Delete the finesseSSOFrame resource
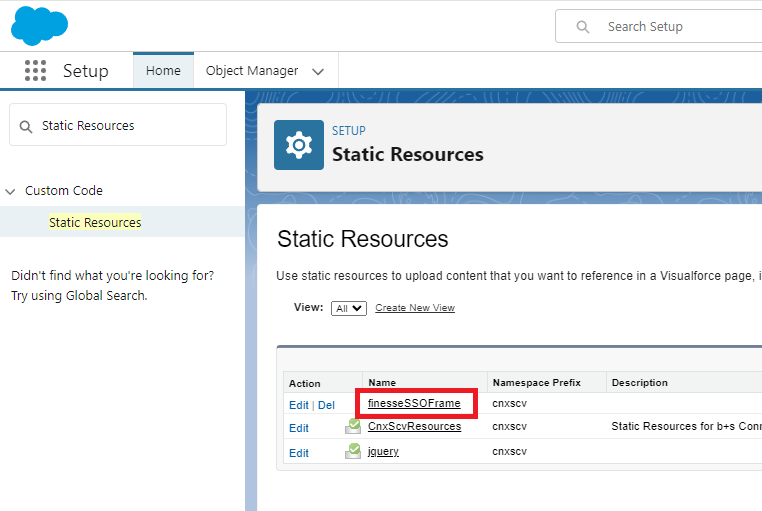 327,405
